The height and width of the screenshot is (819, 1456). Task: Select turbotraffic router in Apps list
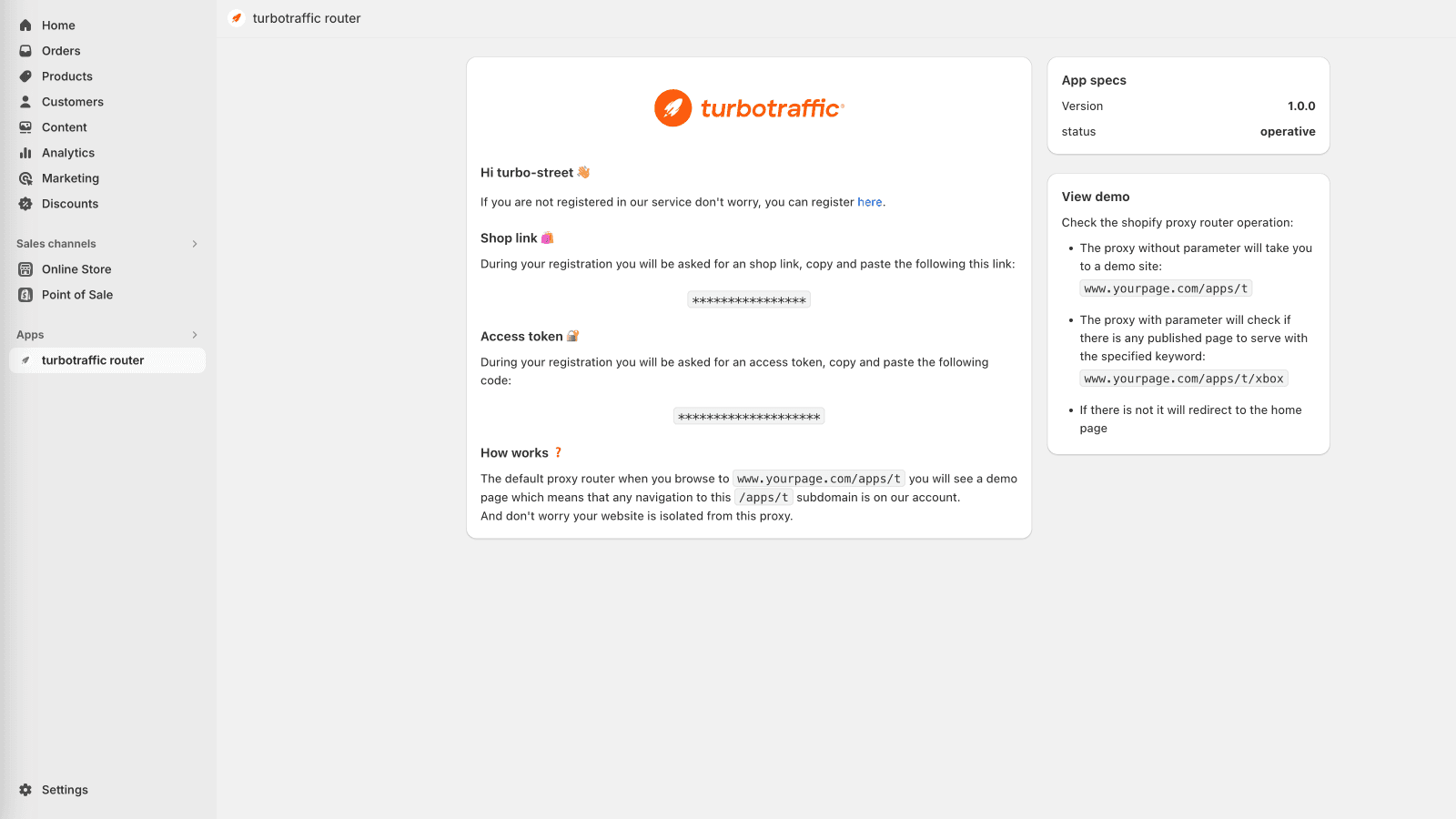[x=93, y=360]
